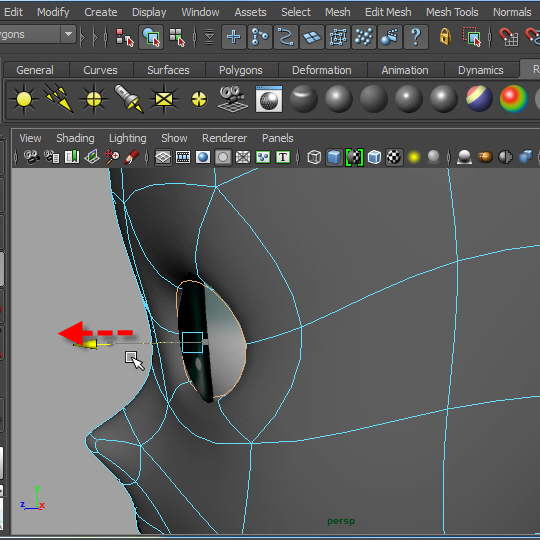Toggle wireframe on shaded icon

[x=374, y=158]
